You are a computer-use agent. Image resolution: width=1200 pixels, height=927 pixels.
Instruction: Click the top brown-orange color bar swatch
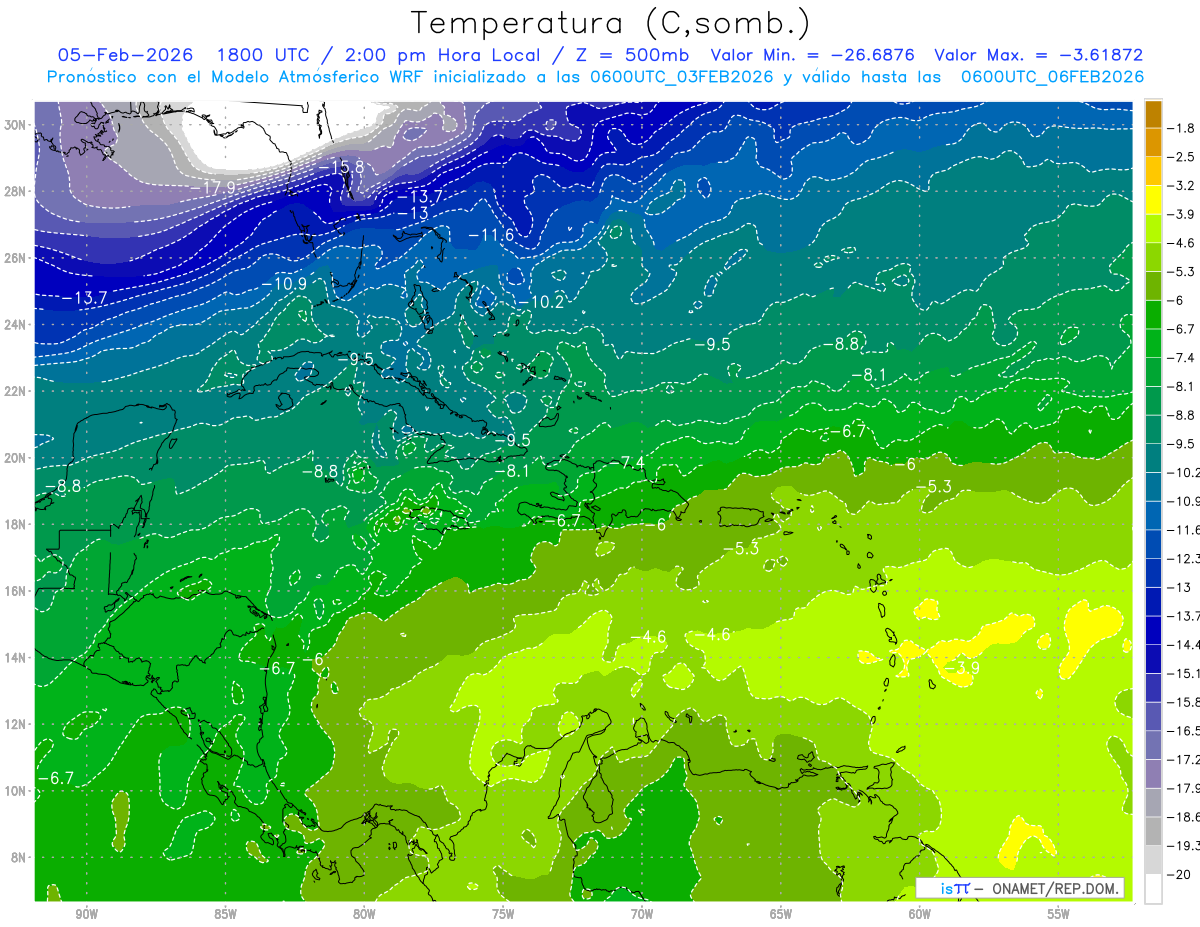point(1153,114)
